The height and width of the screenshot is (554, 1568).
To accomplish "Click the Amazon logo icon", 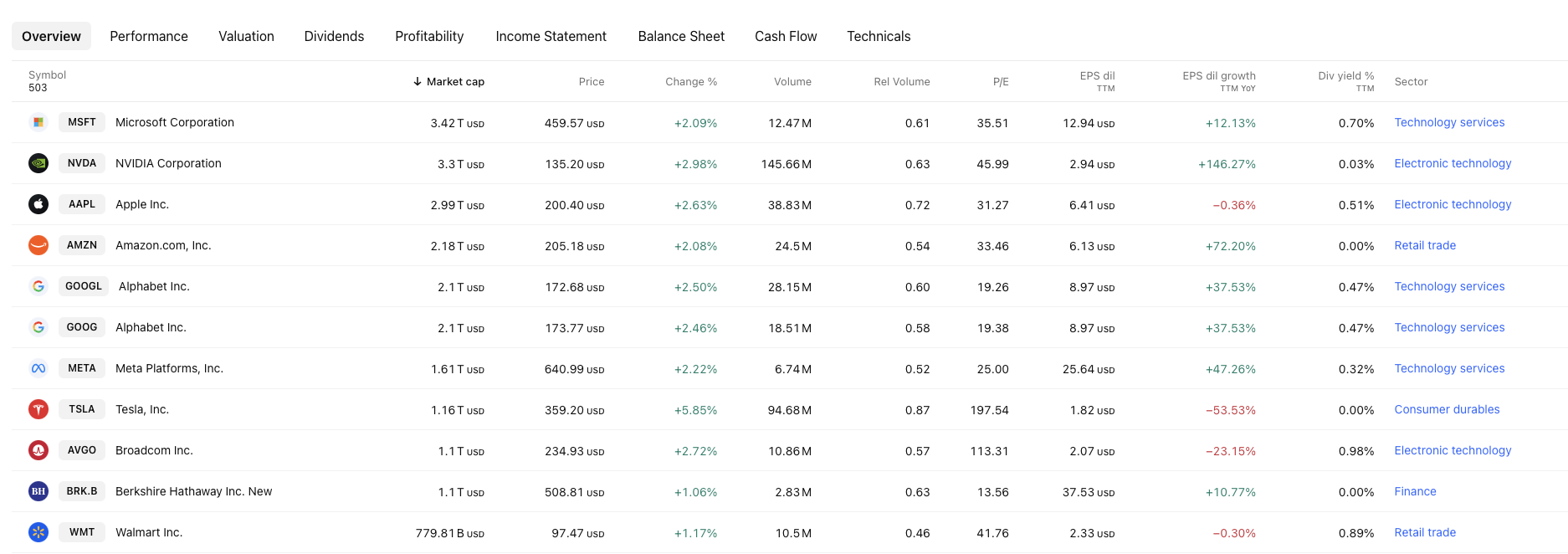I will pos(38,245).
